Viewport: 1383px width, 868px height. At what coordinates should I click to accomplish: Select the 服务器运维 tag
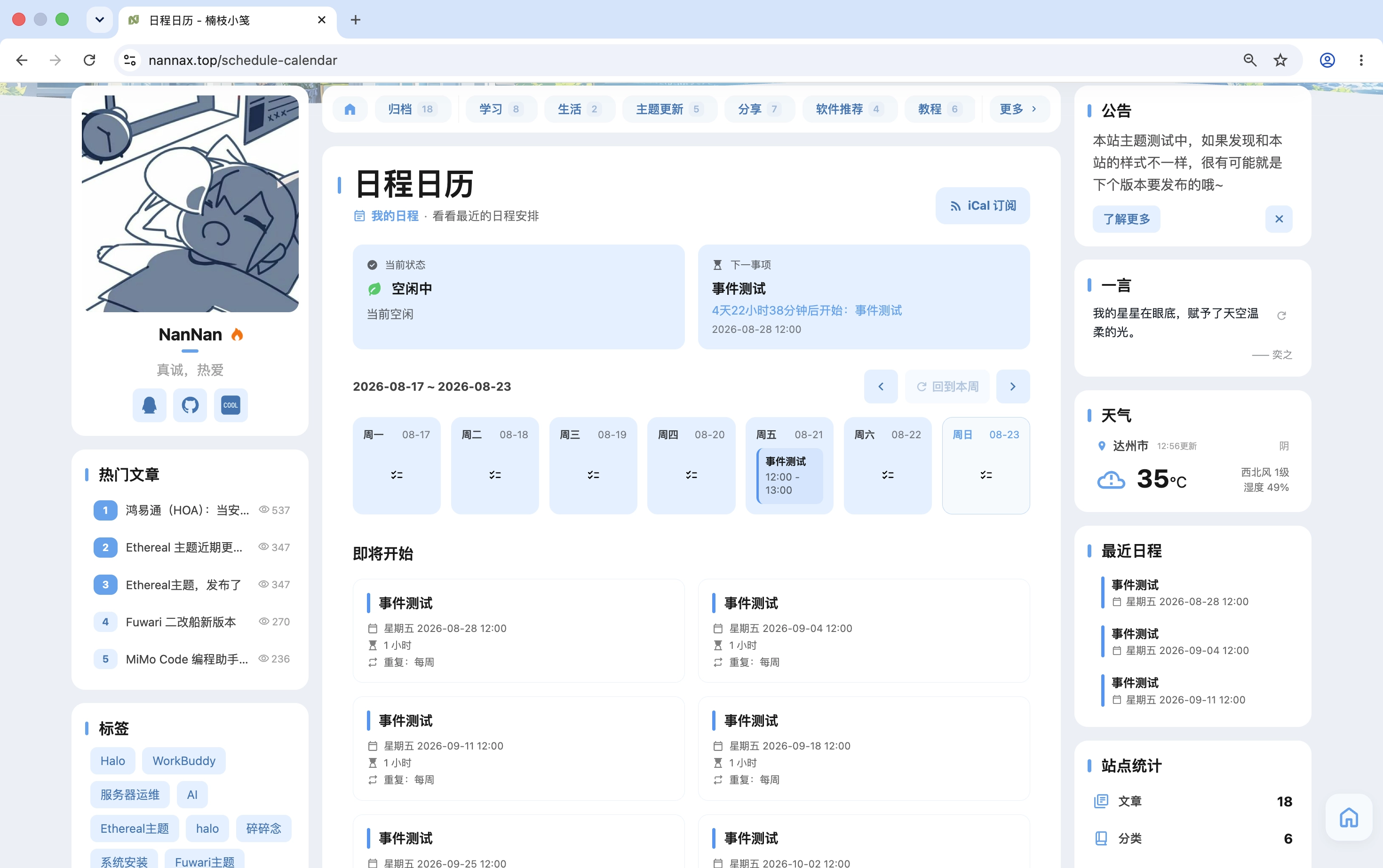pos(130,795)
